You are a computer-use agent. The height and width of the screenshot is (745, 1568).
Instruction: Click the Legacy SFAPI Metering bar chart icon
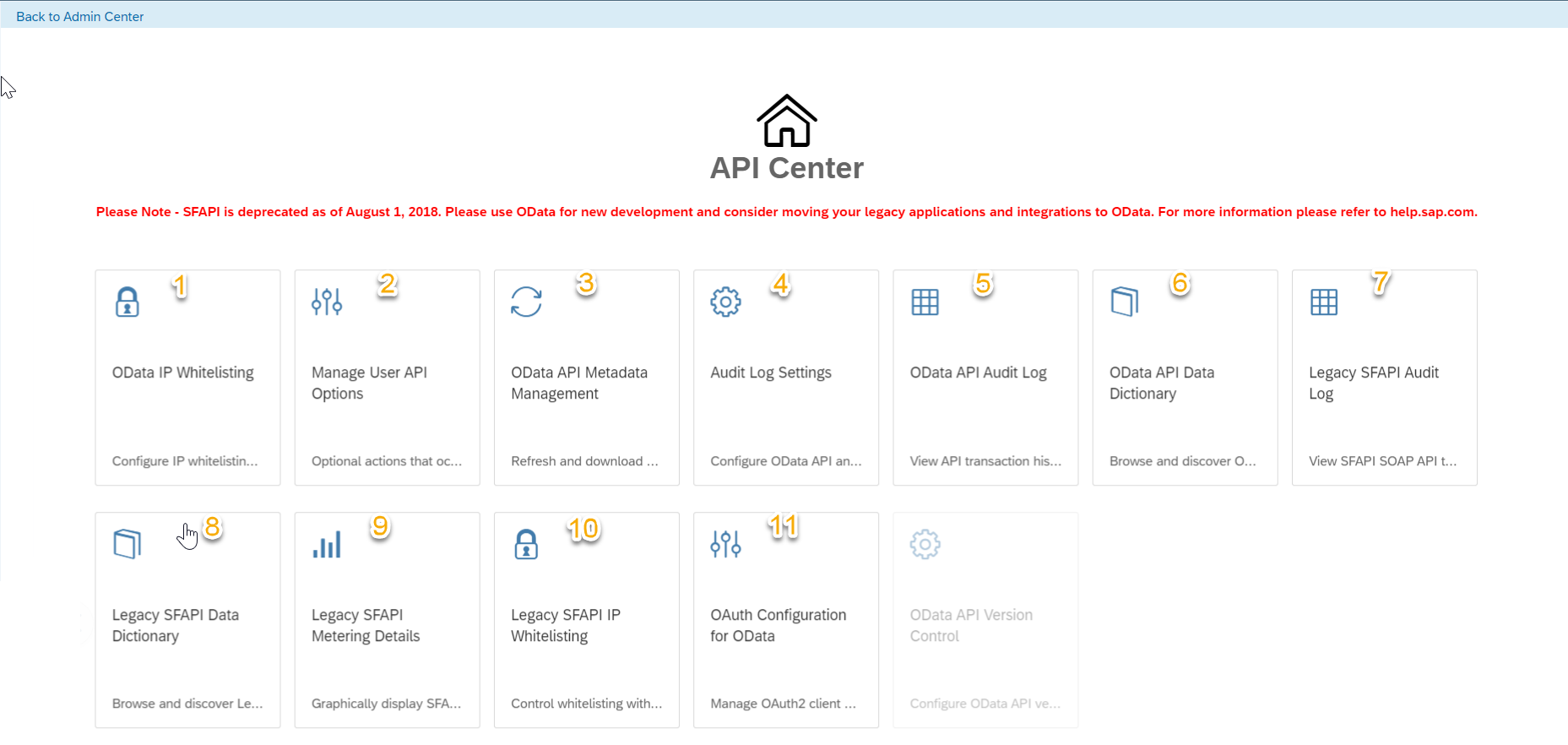(327, 544)
